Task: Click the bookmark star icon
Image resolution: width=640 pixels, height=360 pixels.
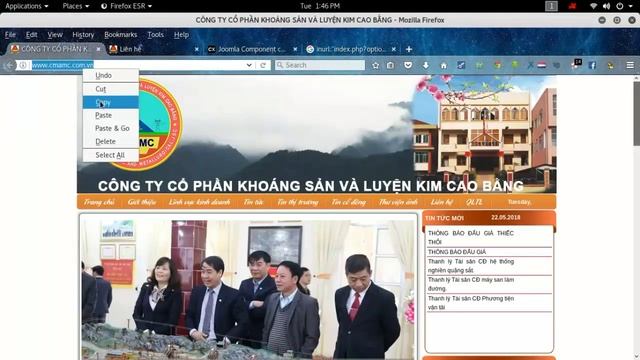Action: coord(376,65)
